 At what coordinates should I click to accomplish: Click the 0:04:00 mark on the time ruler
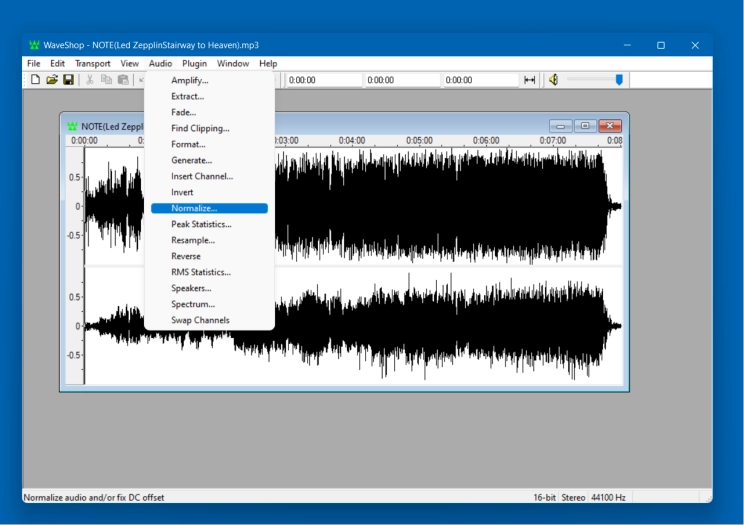[352, 141]
